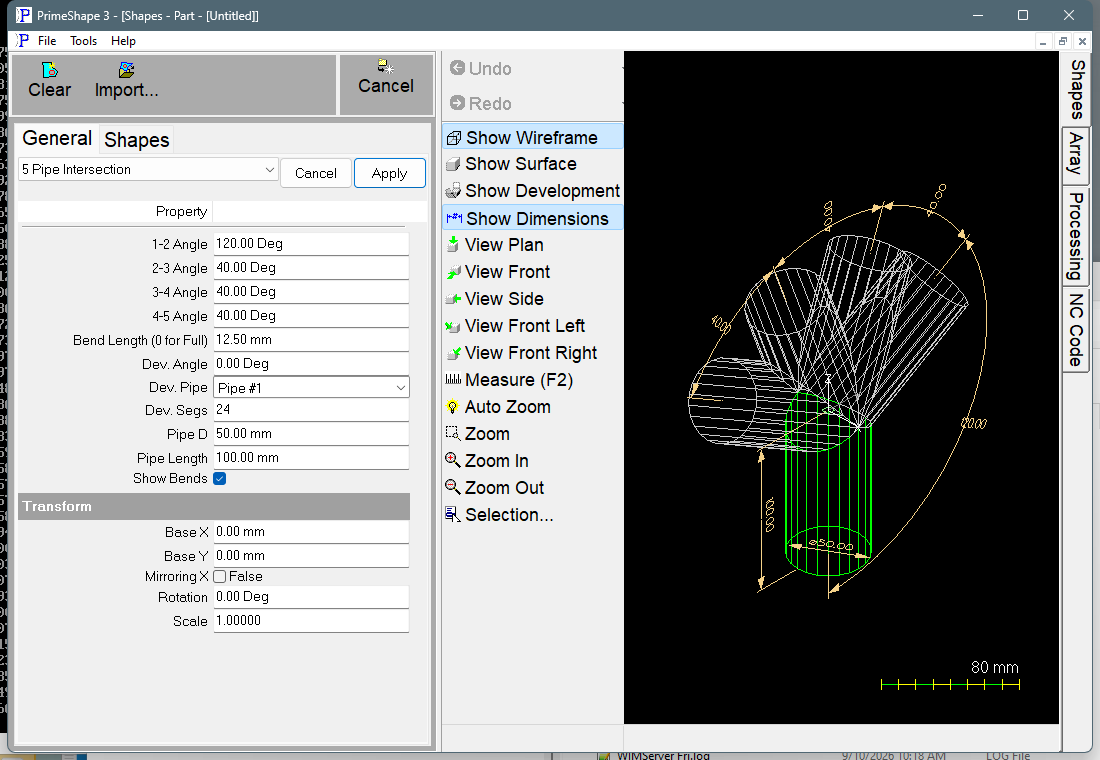Toggle Show Surface view
1100x760 pixels.
tap(521, 164)
